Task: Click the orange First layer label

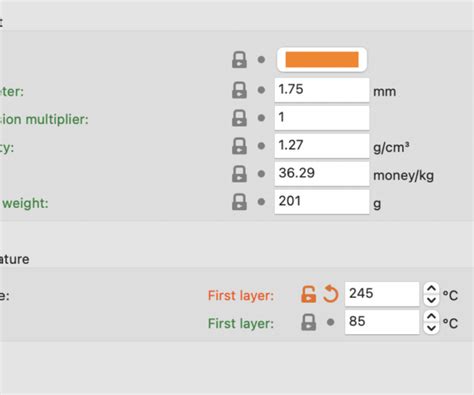Action: 241,295
